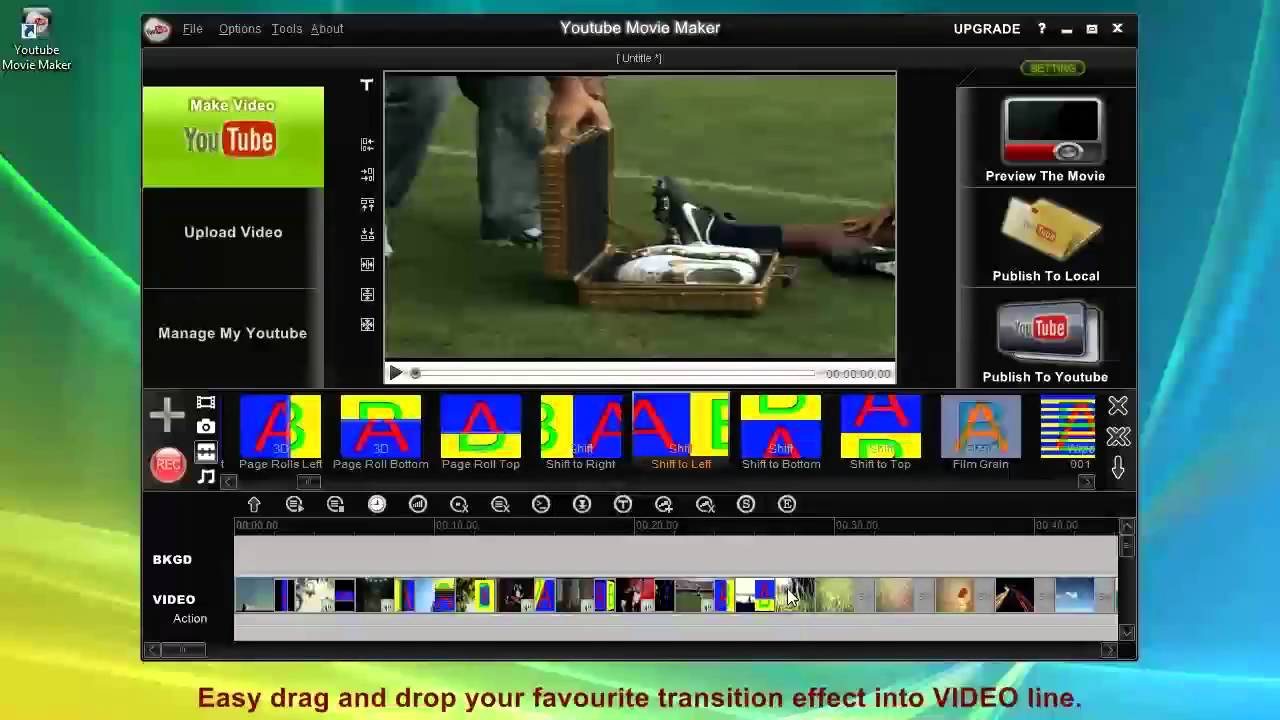Select the Shift to Left transition
The height and width of the screenshot is (720, 1280).
(681, 433)
